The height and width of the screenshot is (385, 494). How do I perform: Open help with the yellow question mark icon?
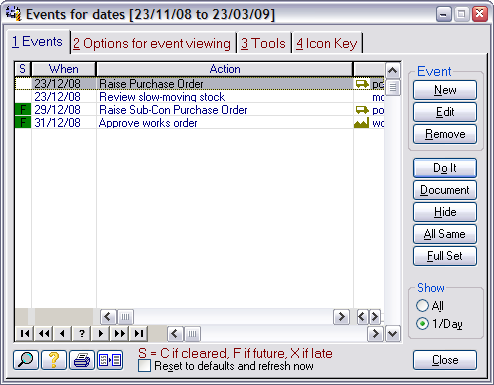point(54,360)
